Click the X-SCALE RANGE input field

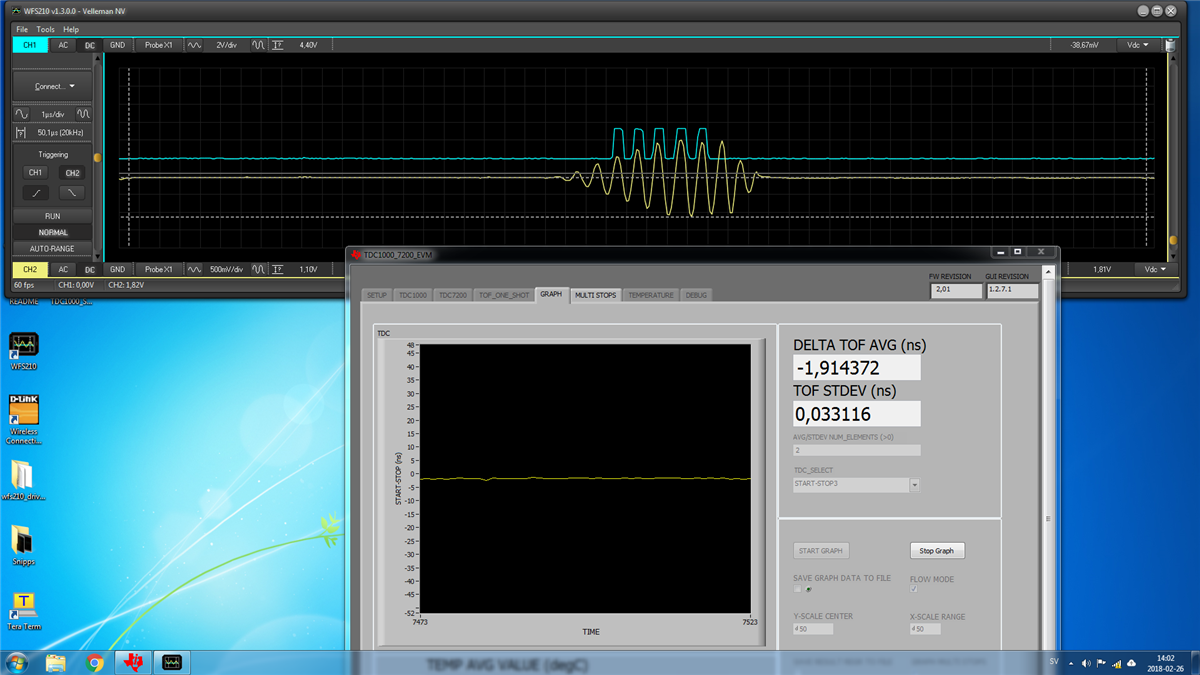pos(925,629)
